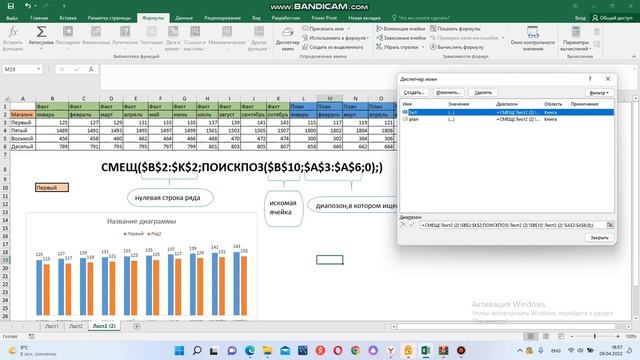Click Evaluate Formula icon
The height and width of the screenshot is (360, 640).
[x=433, y=47]
